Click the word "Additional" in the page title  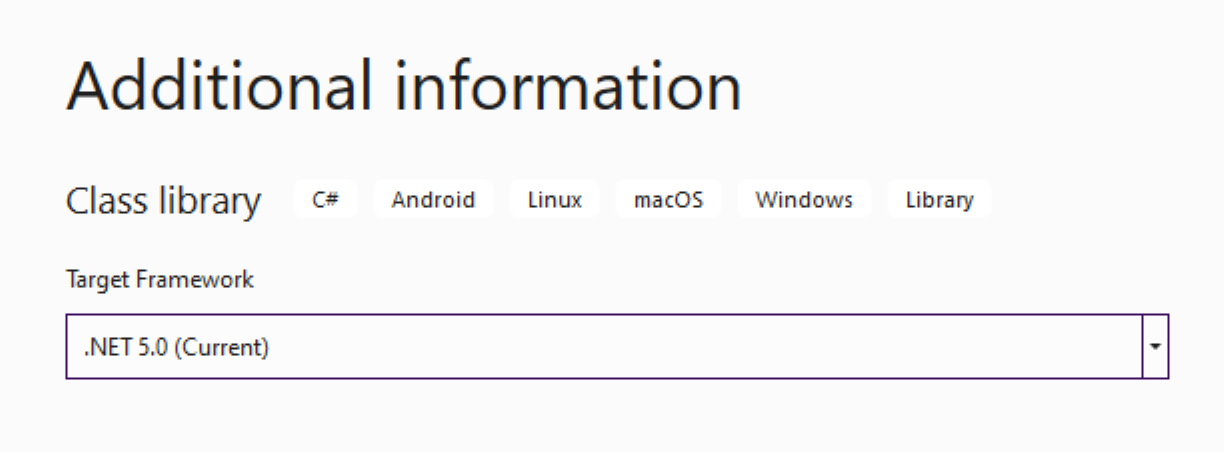point(220,86)
